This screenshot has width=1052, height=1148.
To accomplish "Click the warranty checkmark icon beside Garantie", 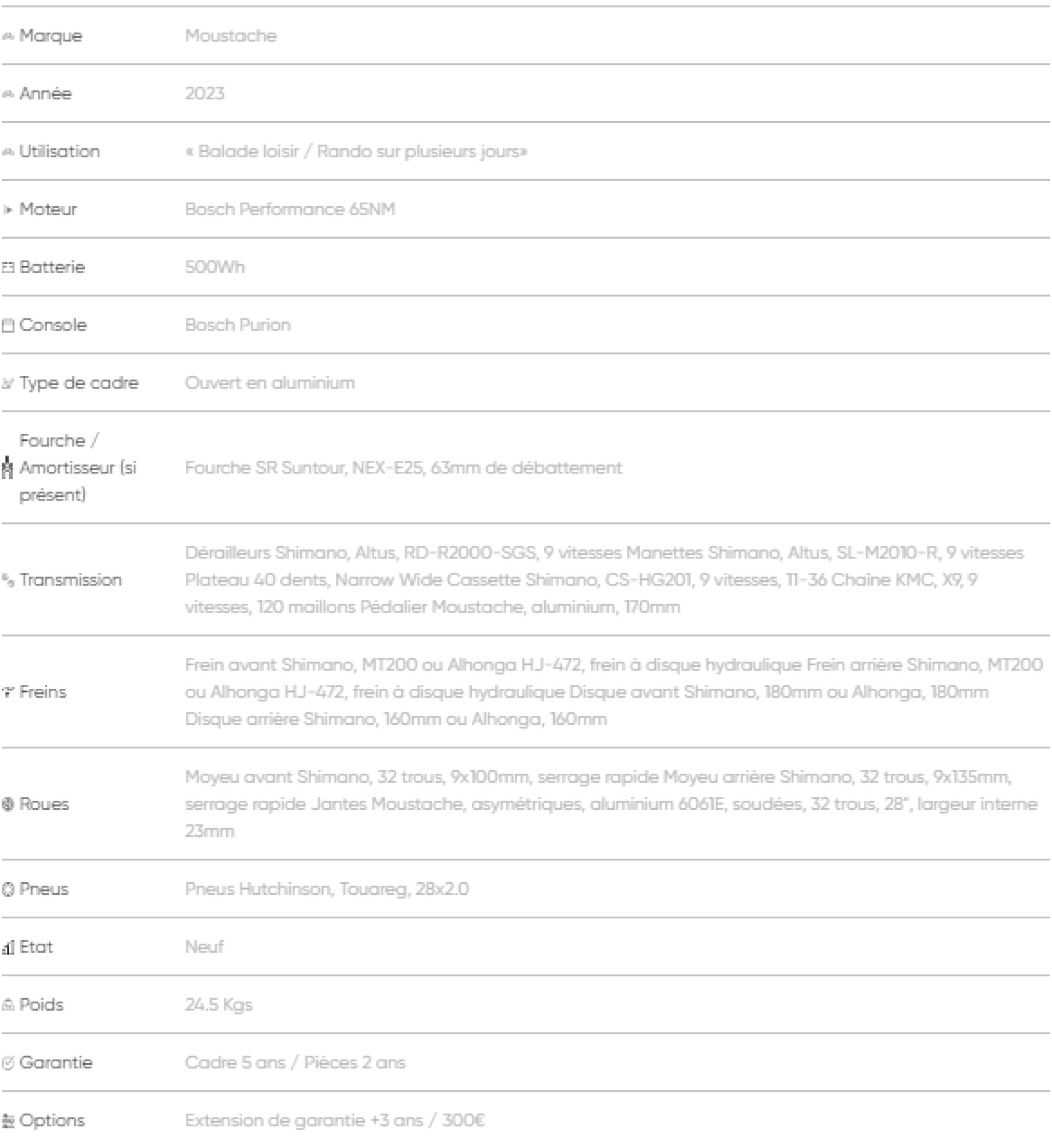I will tap(8, 1063).
